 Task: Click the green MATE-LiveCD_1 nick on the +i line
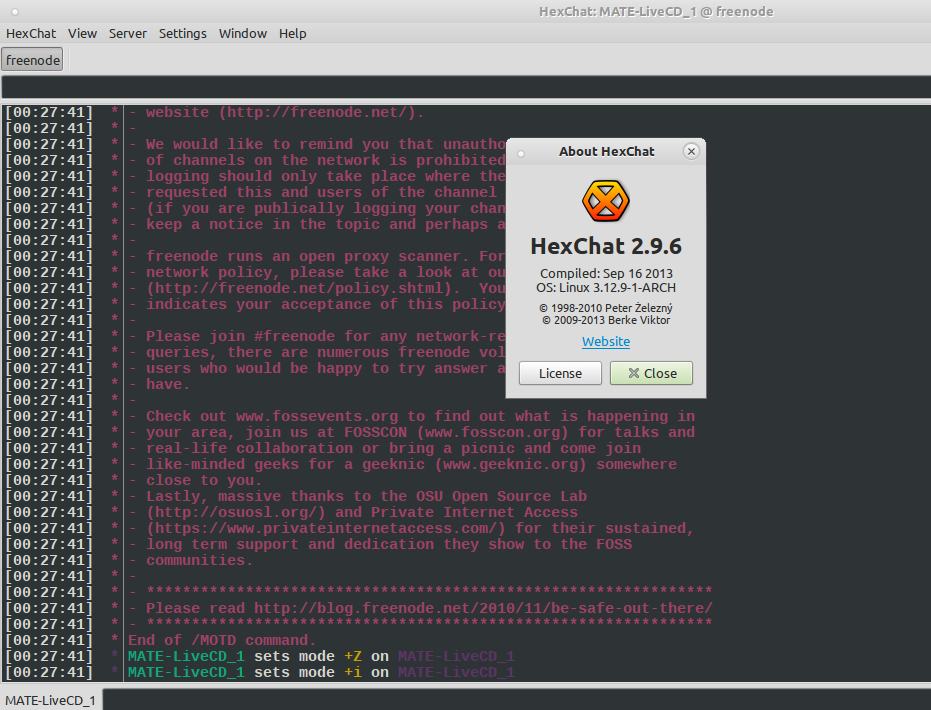186,673
